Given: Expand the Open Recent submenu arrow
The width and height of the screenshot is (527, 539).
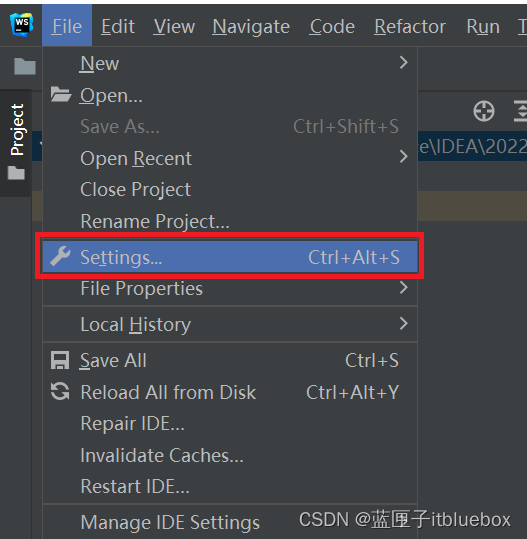Looking at the screenshot, I should click(404, 156).
